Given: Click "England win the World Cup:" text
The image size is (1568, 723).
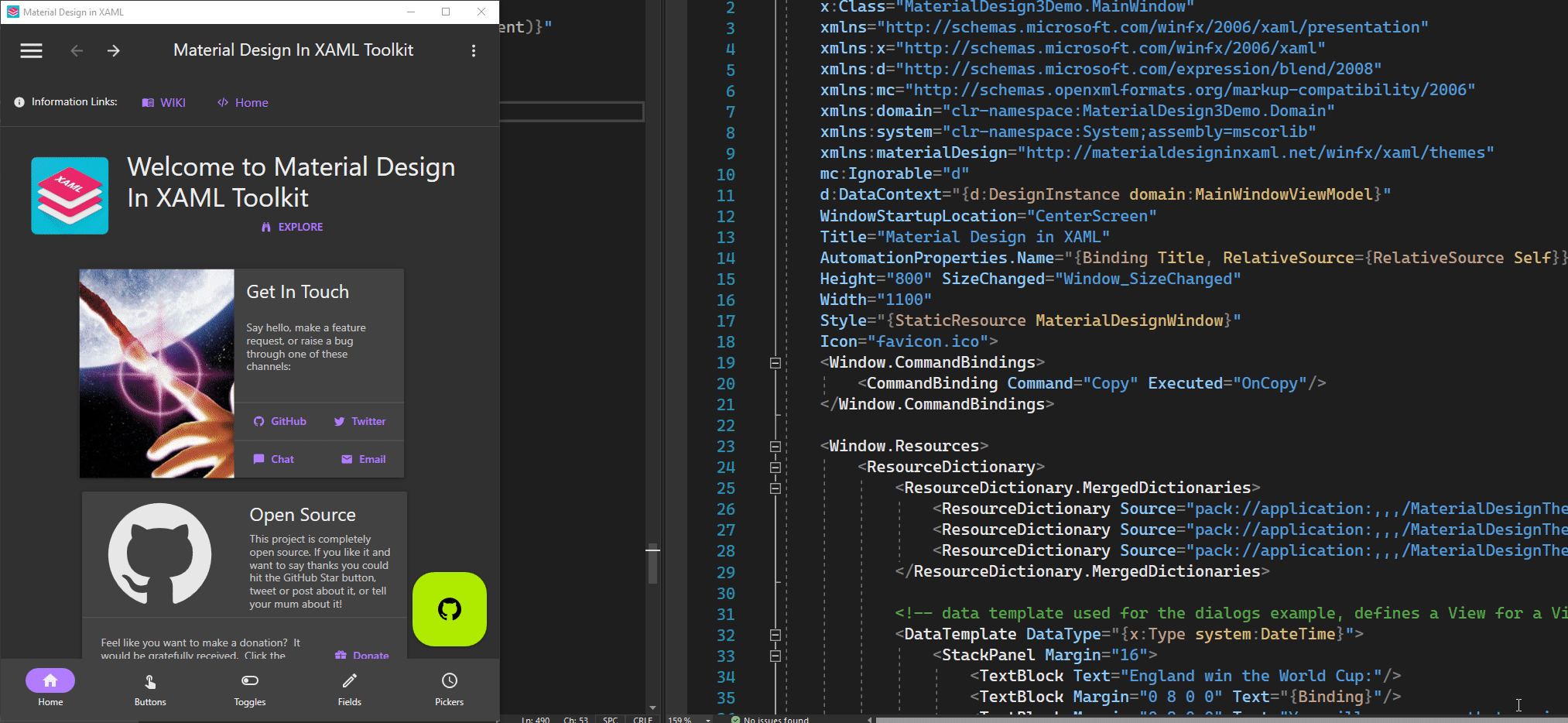Looking at the screenshot, I should [1251, 676].
